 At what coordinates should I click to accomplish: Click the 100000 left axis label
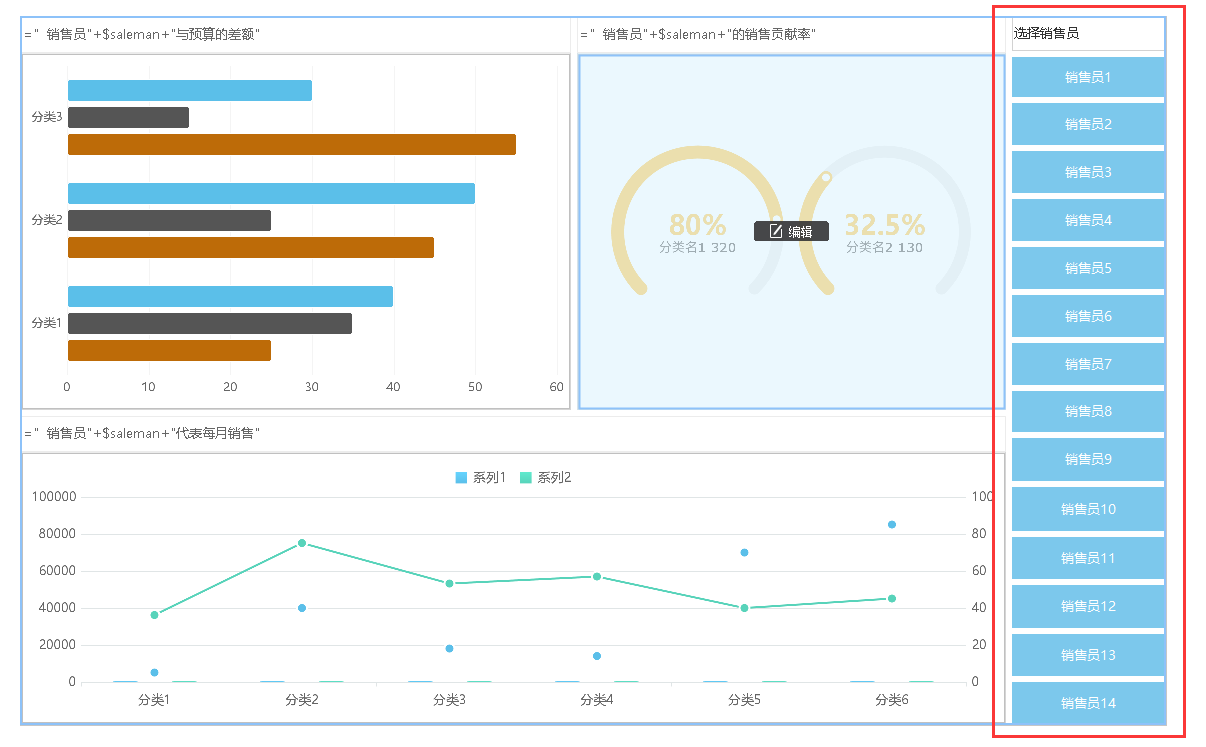(x=54, y=497)
